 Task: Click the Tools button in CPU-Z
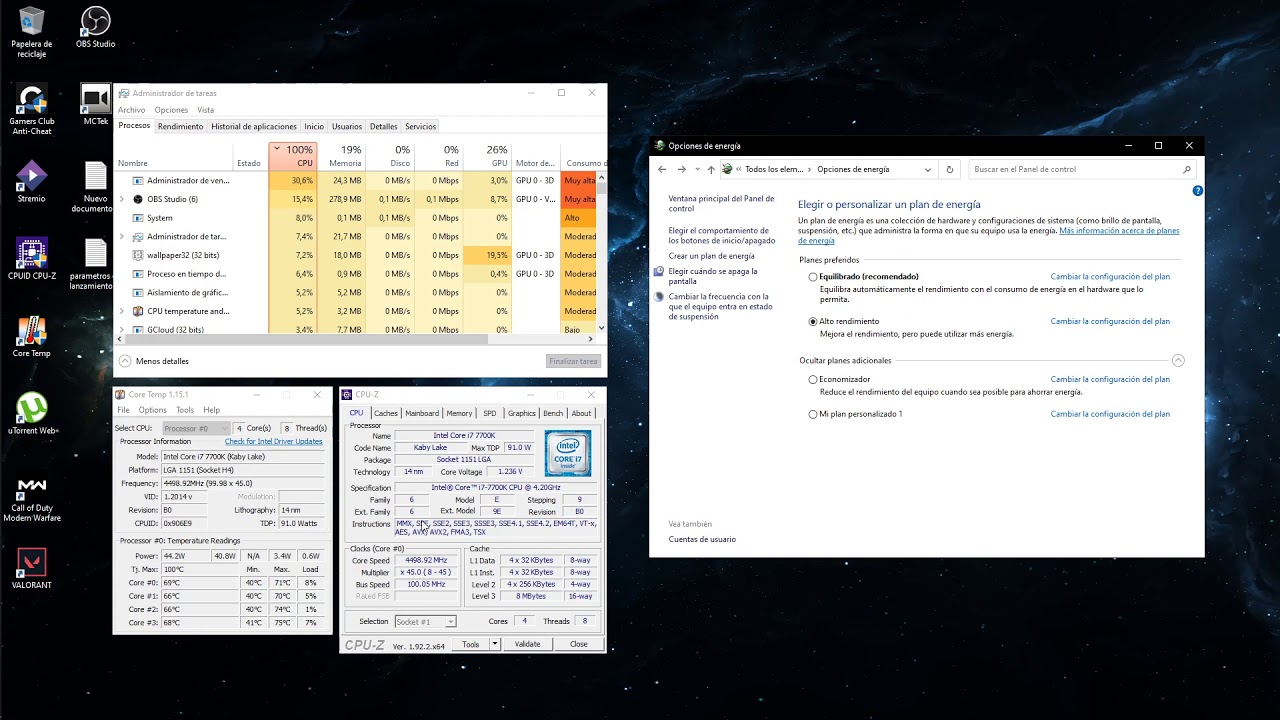[470, 644]
